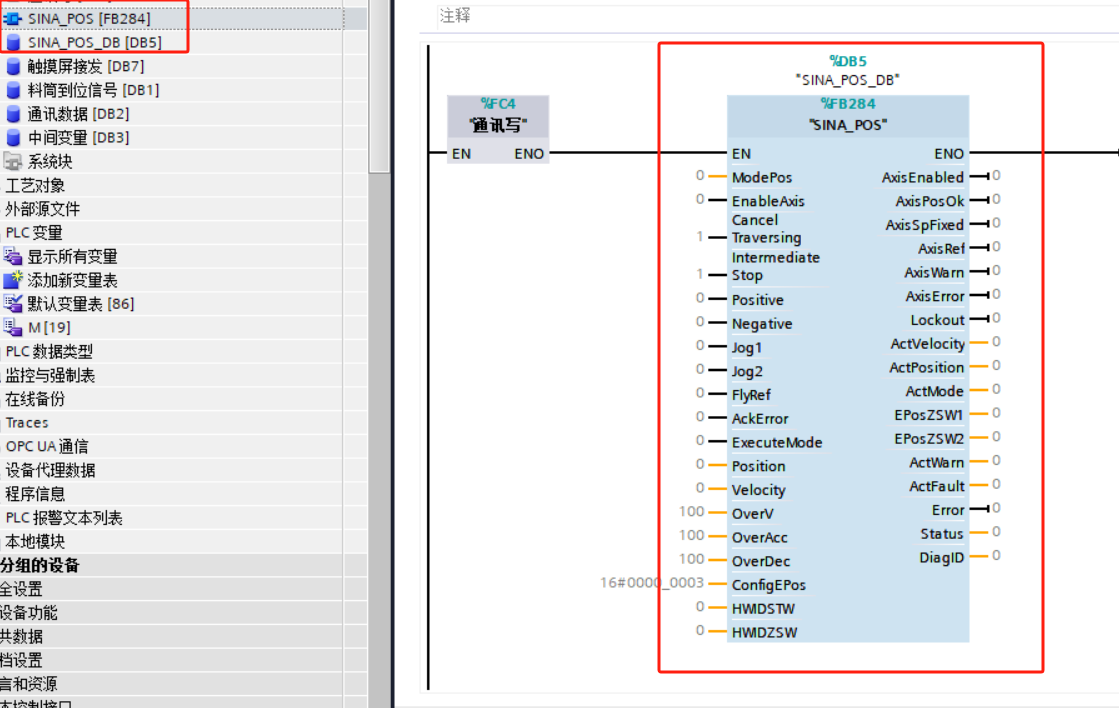Screen dimensions: 1119x708
Task: Click the "SINA_POS_DB" instance name
Action: coord(848,80)
